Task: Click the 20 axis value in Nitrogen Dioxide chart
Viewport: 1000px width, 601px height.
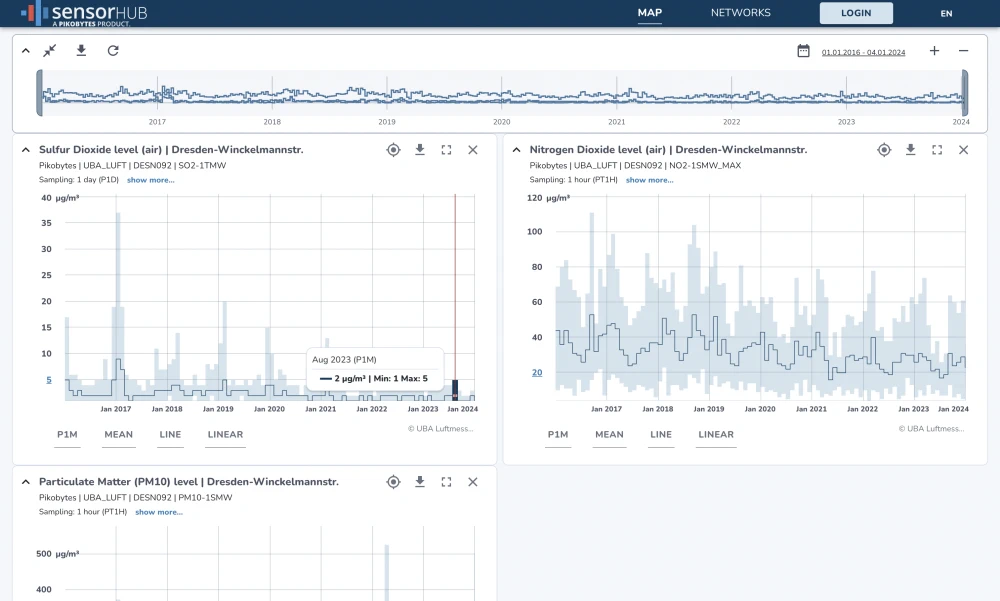Action: click(537, 373)
